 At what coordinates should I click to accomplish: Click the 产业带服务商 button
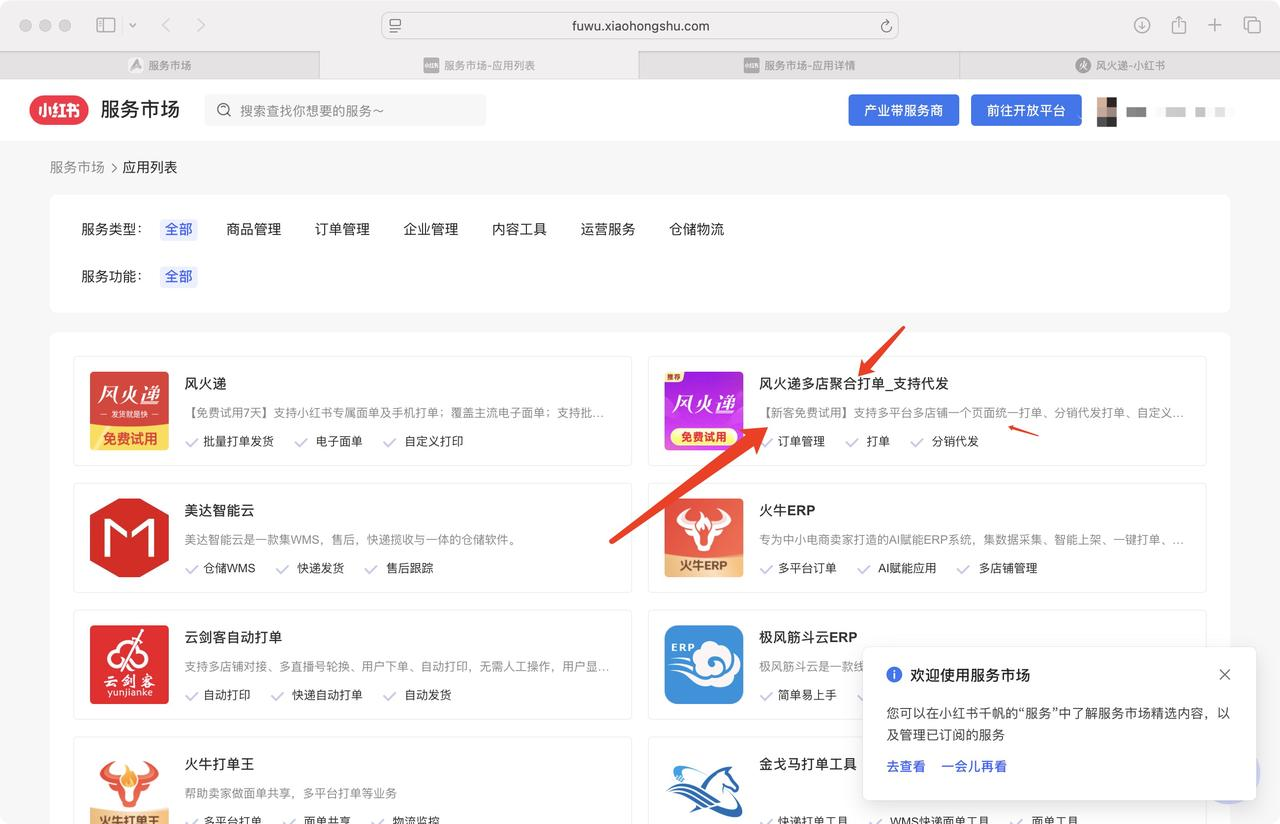[903, 110]
